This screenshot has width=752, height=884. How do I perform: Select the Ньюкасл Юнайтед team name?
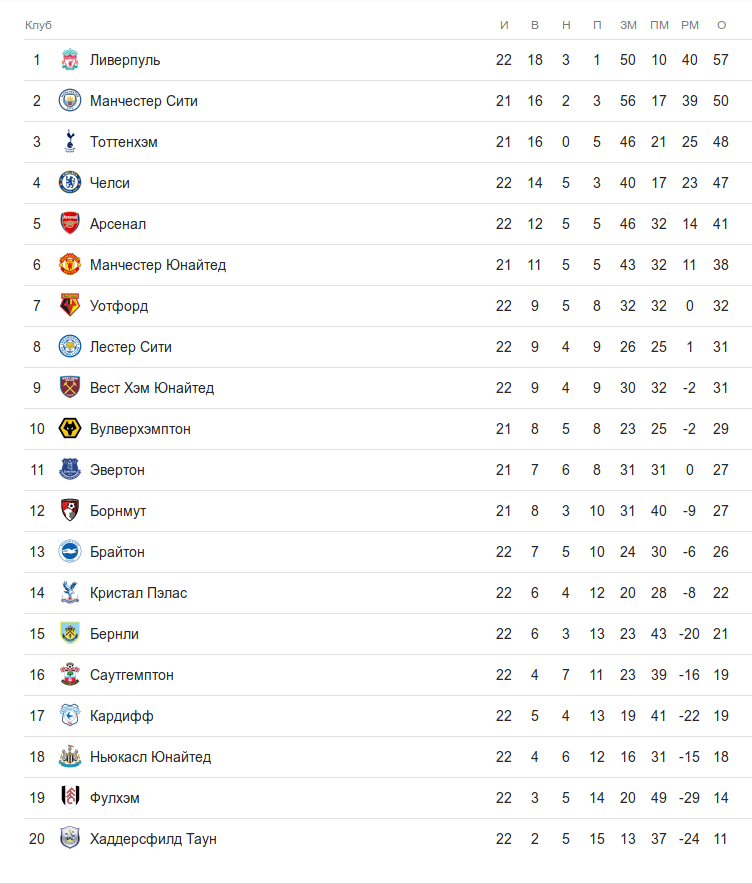[150, 757]
